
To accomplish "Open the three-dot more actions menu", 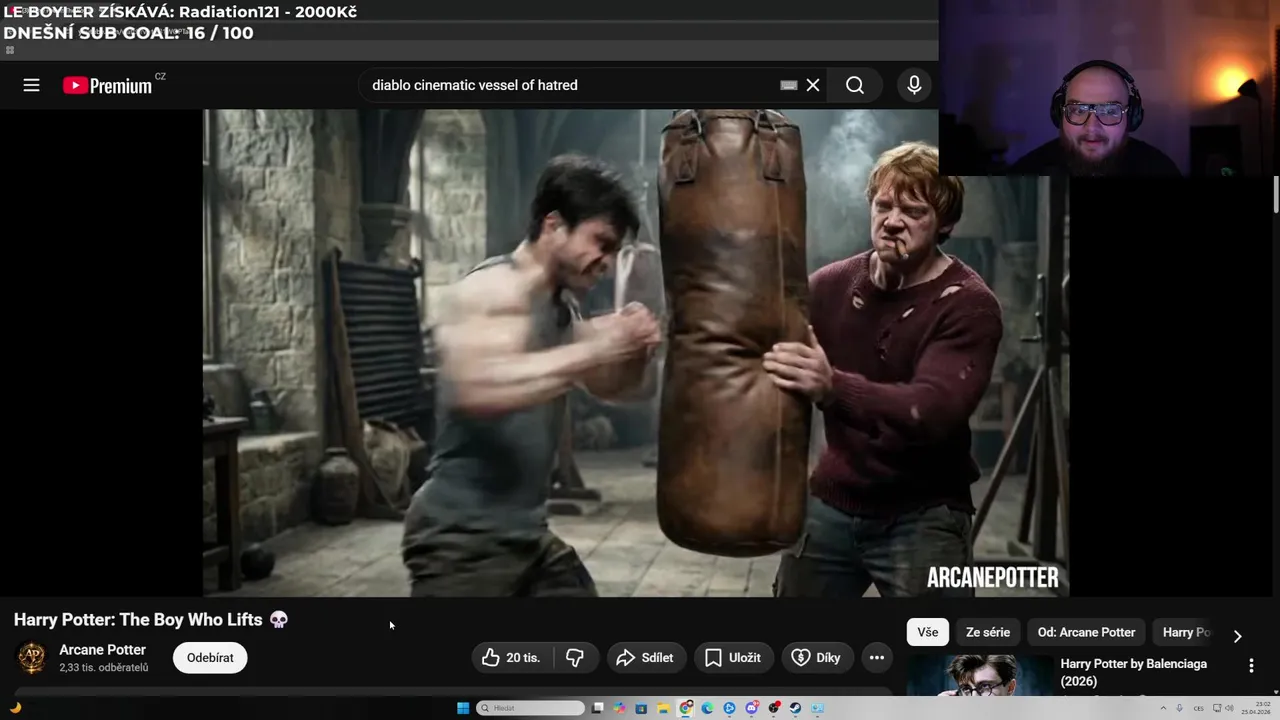I will [x=877, y=657].
